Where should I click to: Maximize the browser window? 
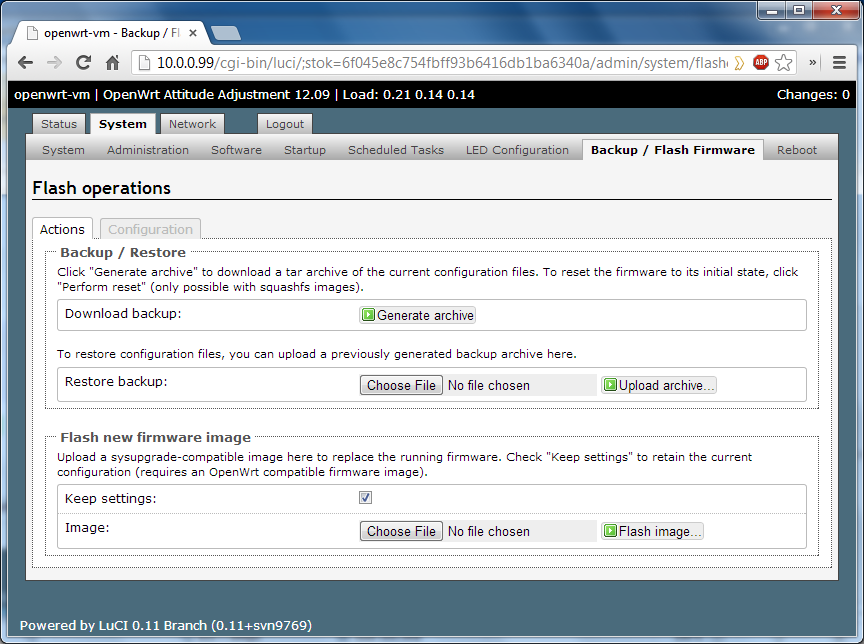coord(799,10)
